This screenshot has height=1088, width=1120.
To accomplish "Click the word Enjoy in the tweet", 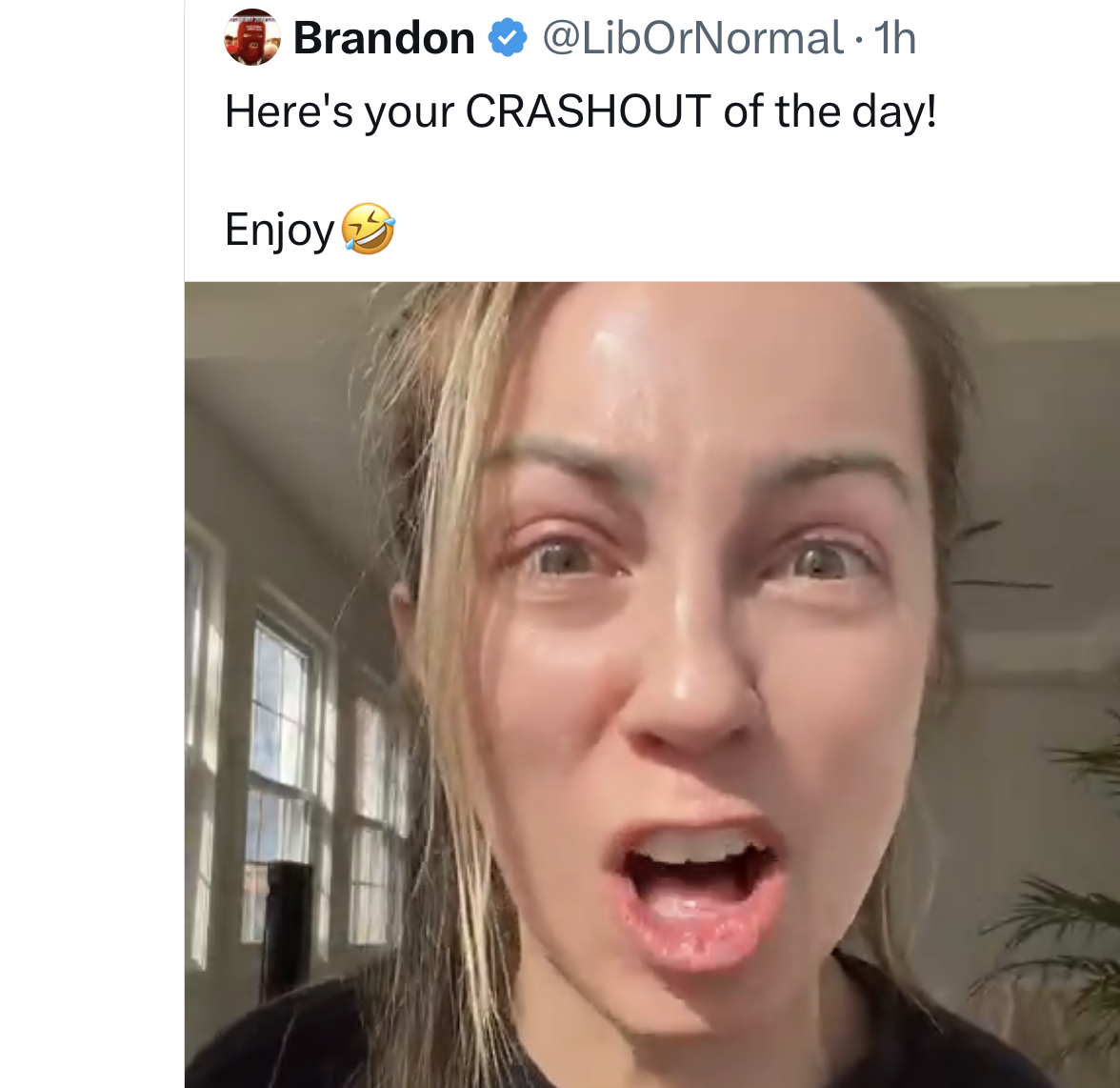I will [x=279, y=230].
